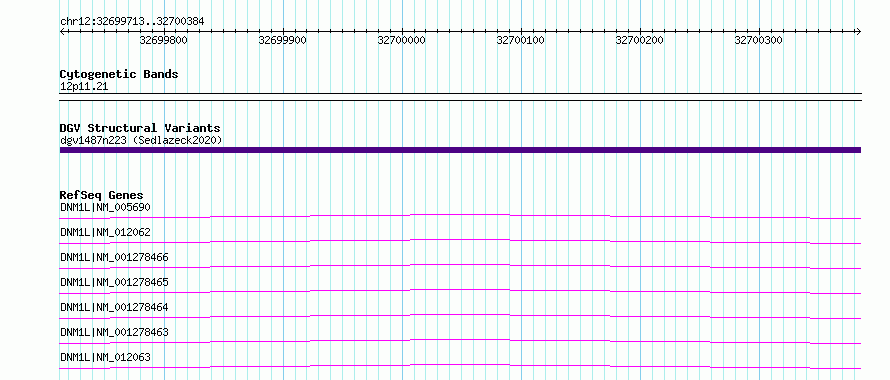Open transcript DNM1L|NM_012062
Image resolution: width=890 pixels, height=380 pixels.
coord(106,232)
